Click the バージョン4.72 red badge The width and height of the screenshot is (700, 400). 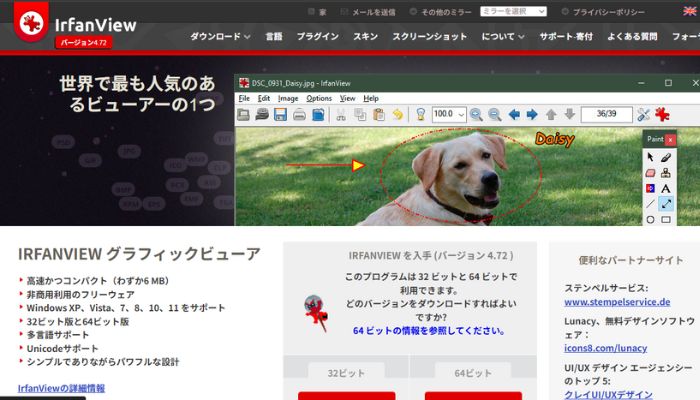pyautogui.click(x=84, y=42)
